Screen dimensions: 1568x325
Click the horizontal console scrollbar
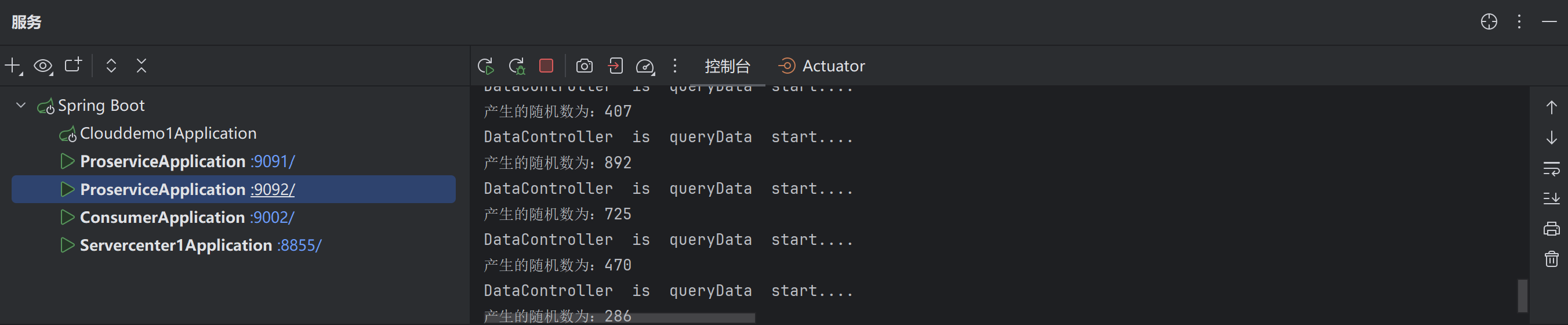click(x=619, y=317)
